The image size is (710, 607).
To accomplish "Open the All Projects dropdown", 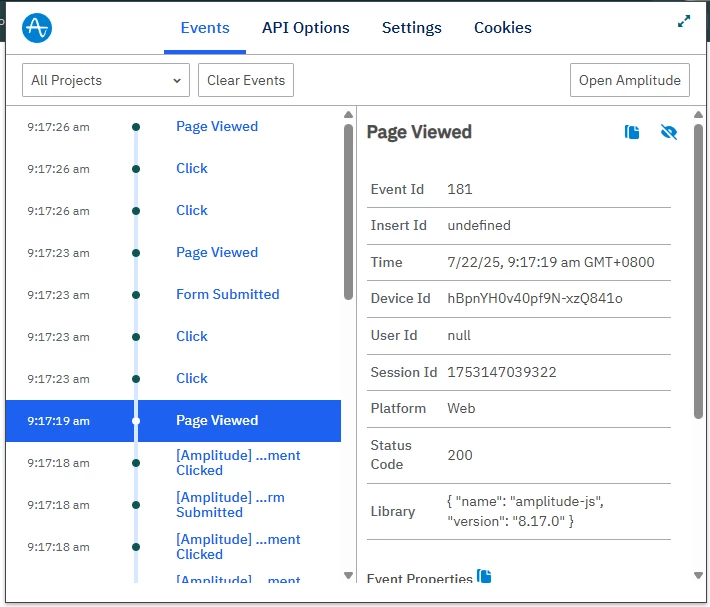I will coord(106,80).
